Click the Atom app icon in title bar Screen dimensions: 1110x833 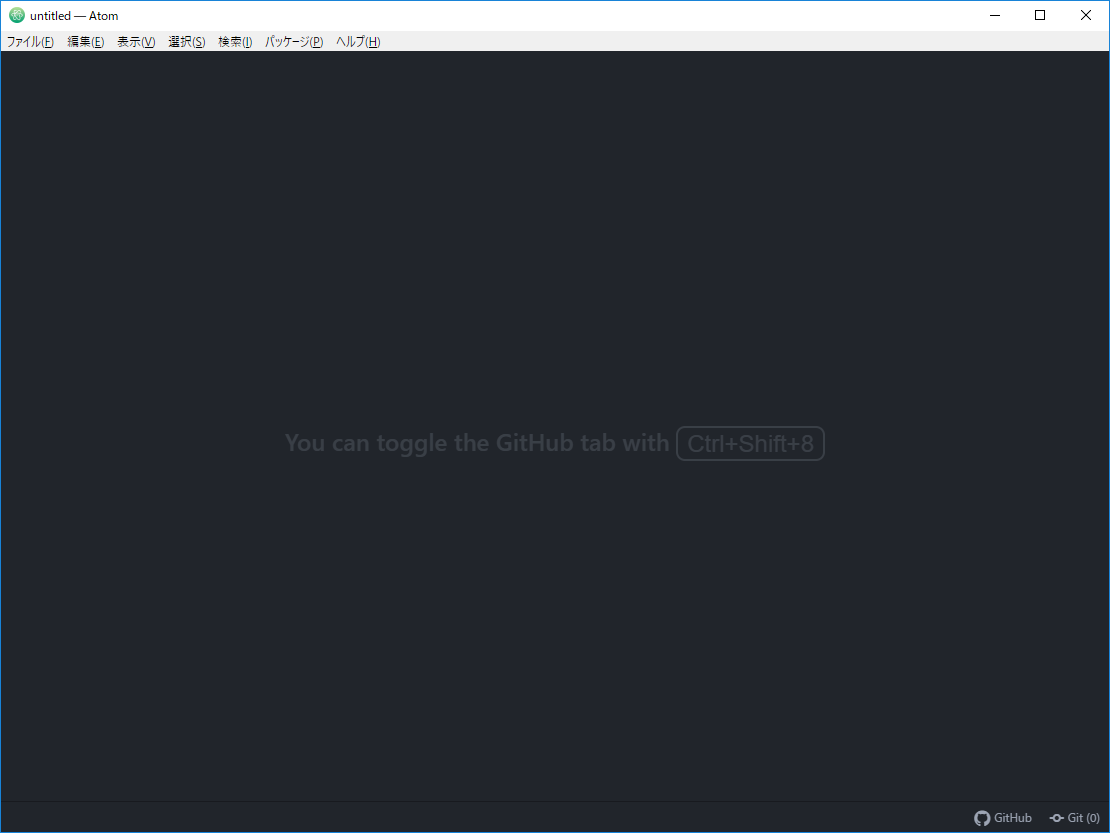[x=17, y=16]
